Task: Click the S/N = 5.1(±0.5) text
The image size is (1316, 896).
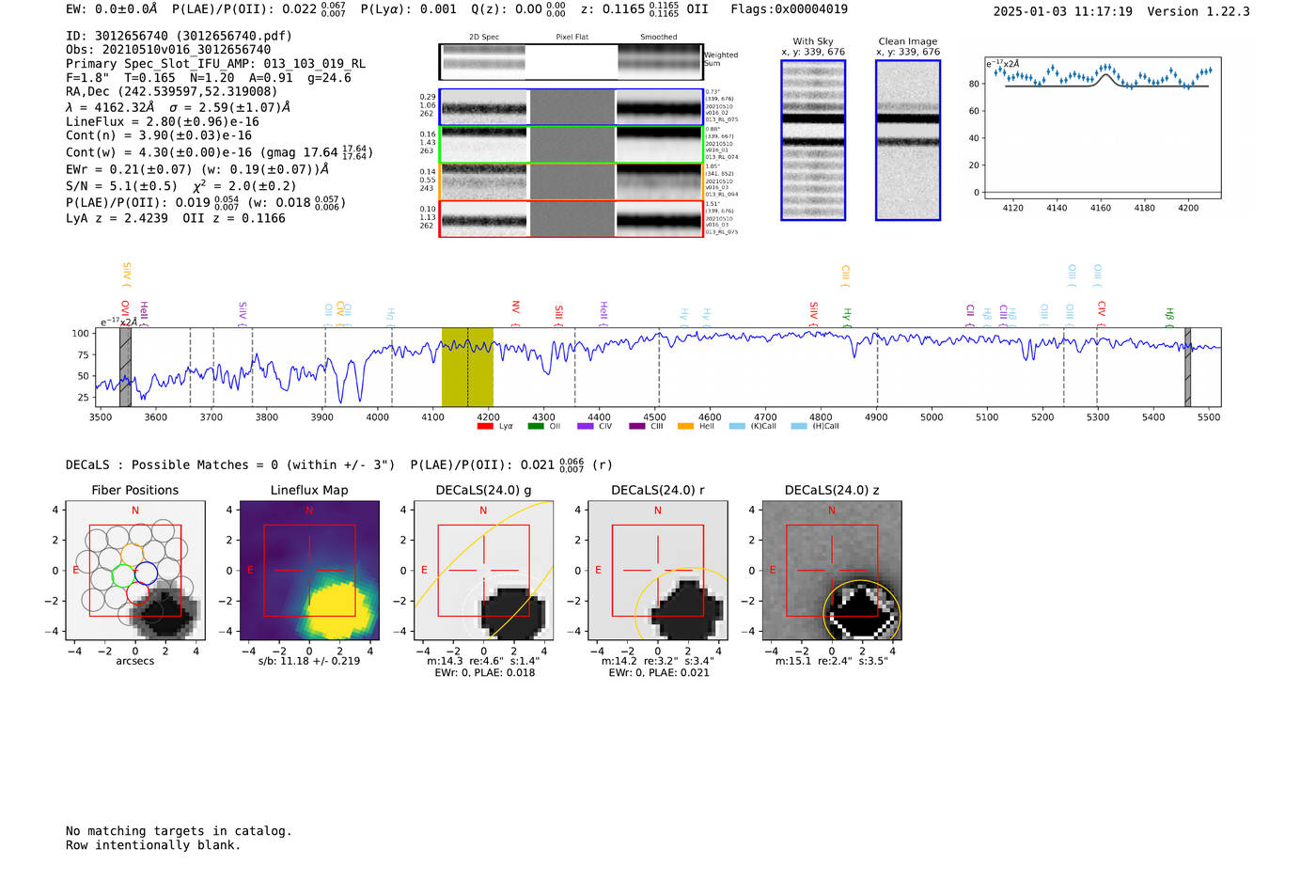Action: (121, 185)
